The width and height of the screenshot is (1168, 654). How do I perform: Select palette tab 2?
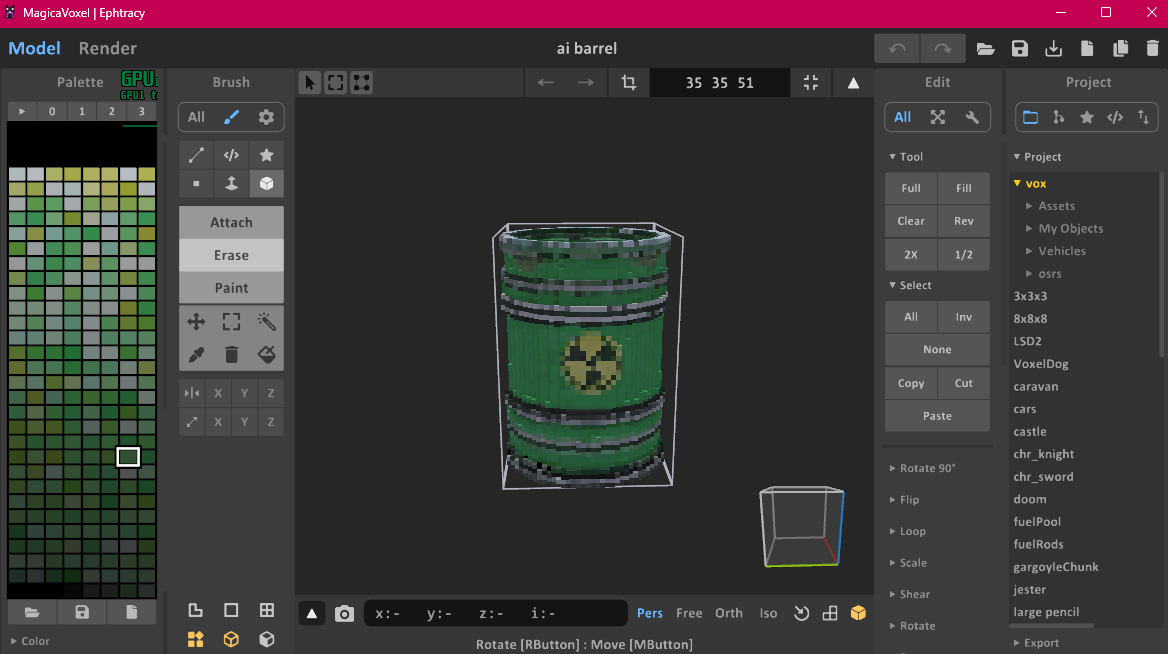(x=112, y=111)
